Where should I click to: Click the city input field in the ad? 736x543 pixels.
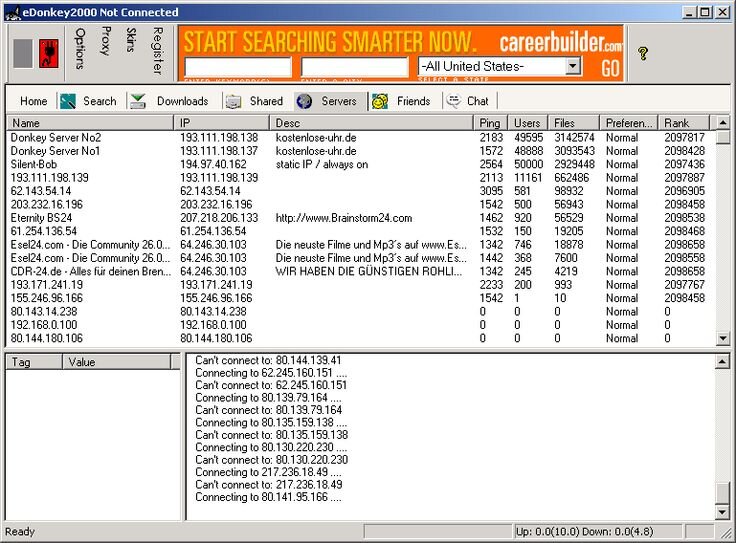[354, 67]
